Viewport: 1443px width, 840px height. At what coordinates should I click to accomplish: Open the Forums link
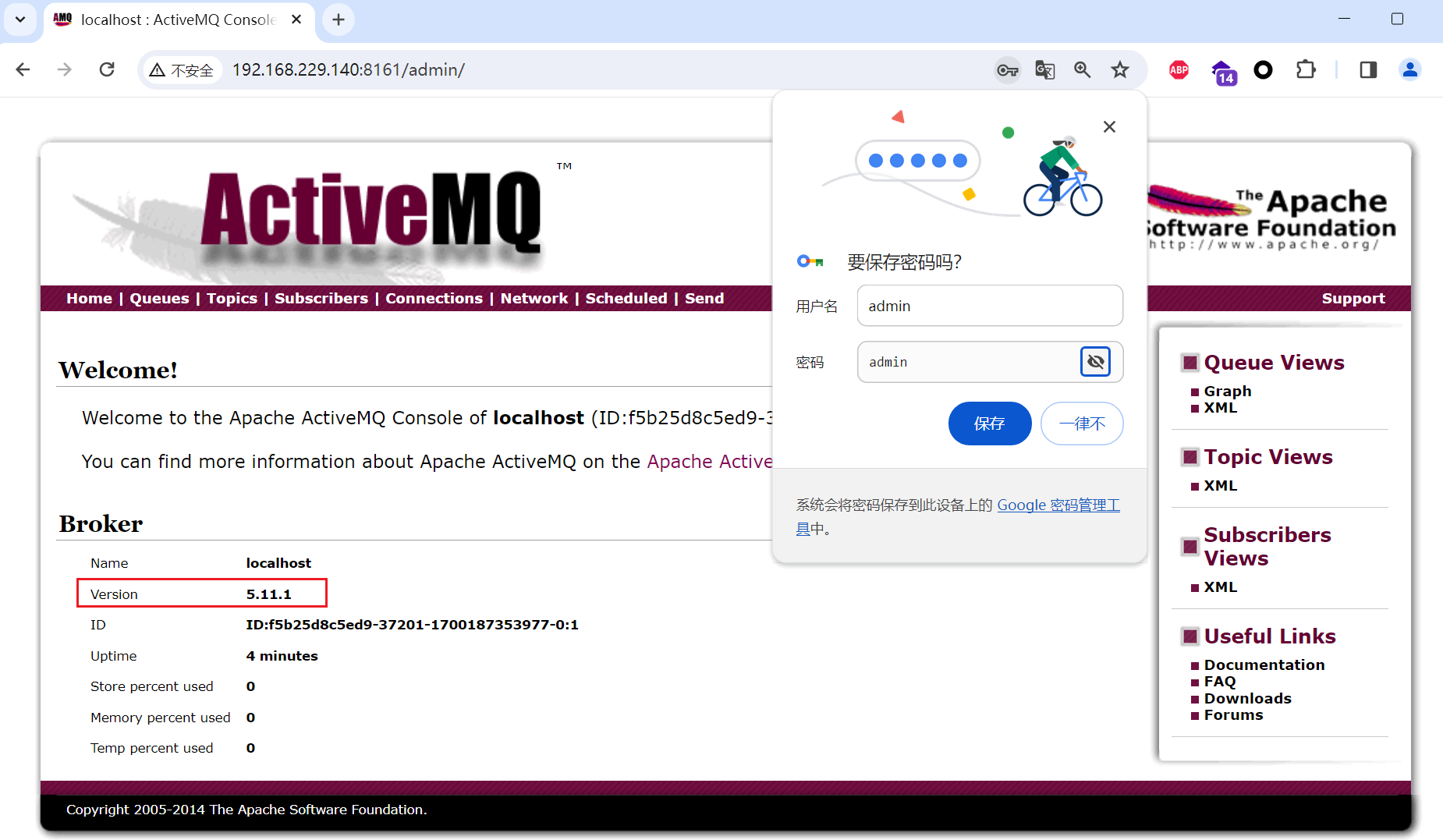[x=1233, y=715]
